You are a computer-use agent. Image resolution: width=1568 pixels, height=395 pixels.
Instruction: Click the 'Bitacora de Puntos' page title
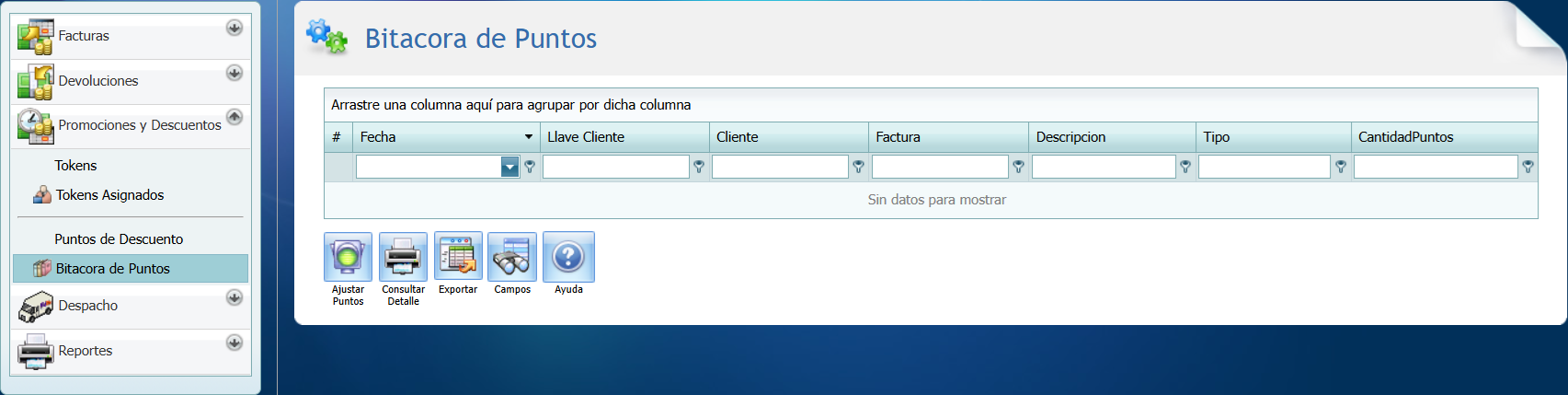click(481, 38)
